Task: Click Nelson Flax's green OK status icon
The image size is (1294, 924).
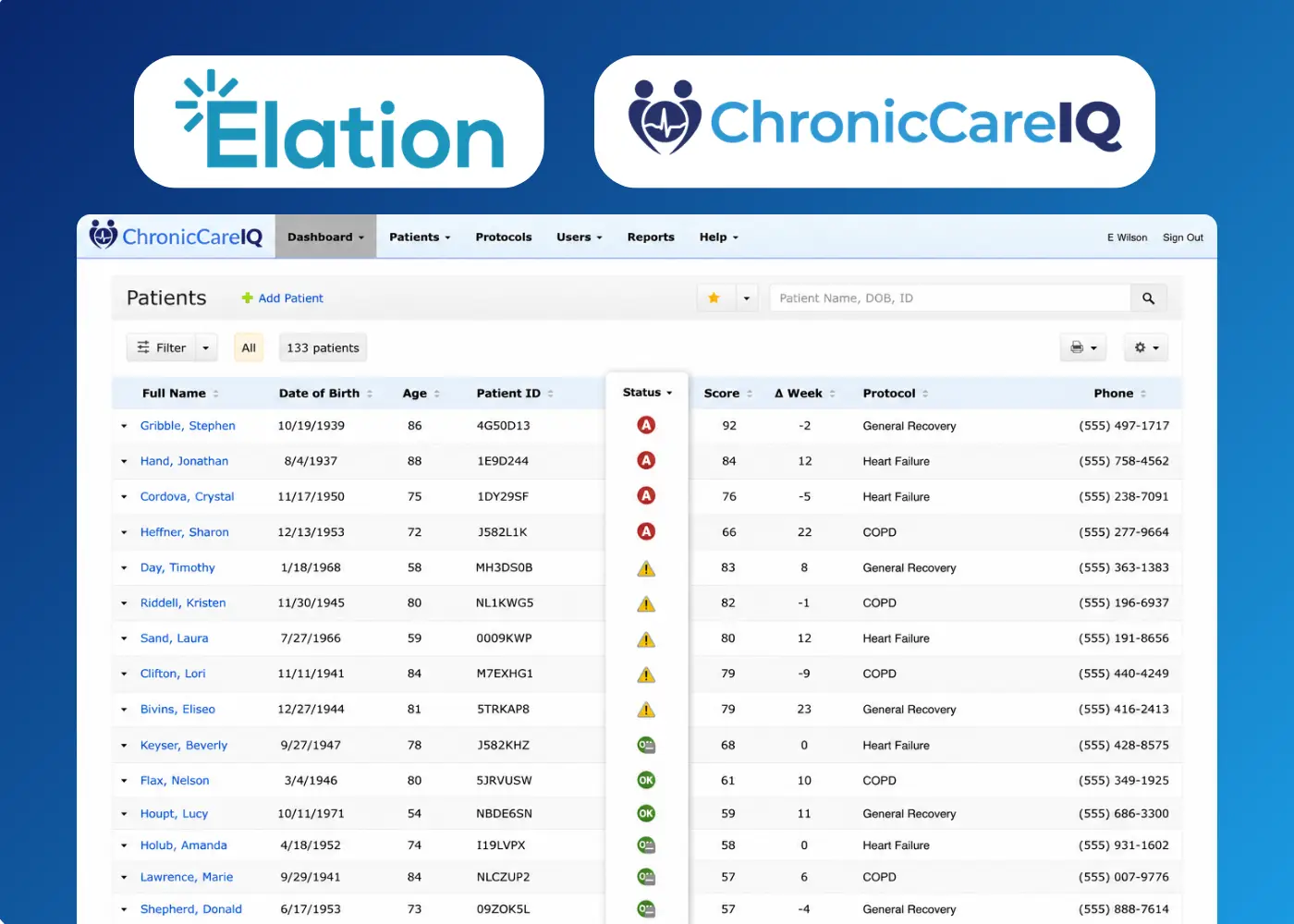Action: pyautogui.click(x=646, y=780)
